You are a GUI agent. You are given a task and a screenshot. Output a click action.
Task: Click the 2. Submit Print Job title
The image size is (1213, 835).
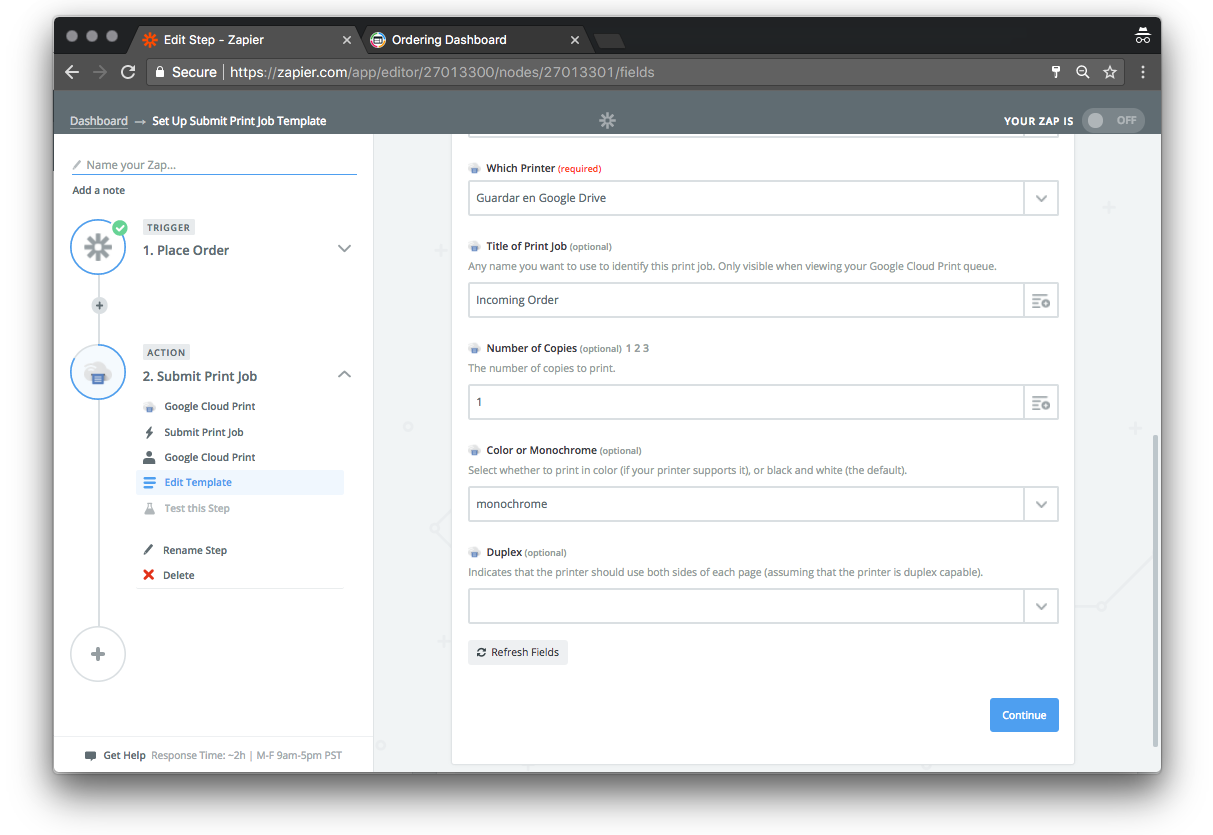(x=200, y=376)
